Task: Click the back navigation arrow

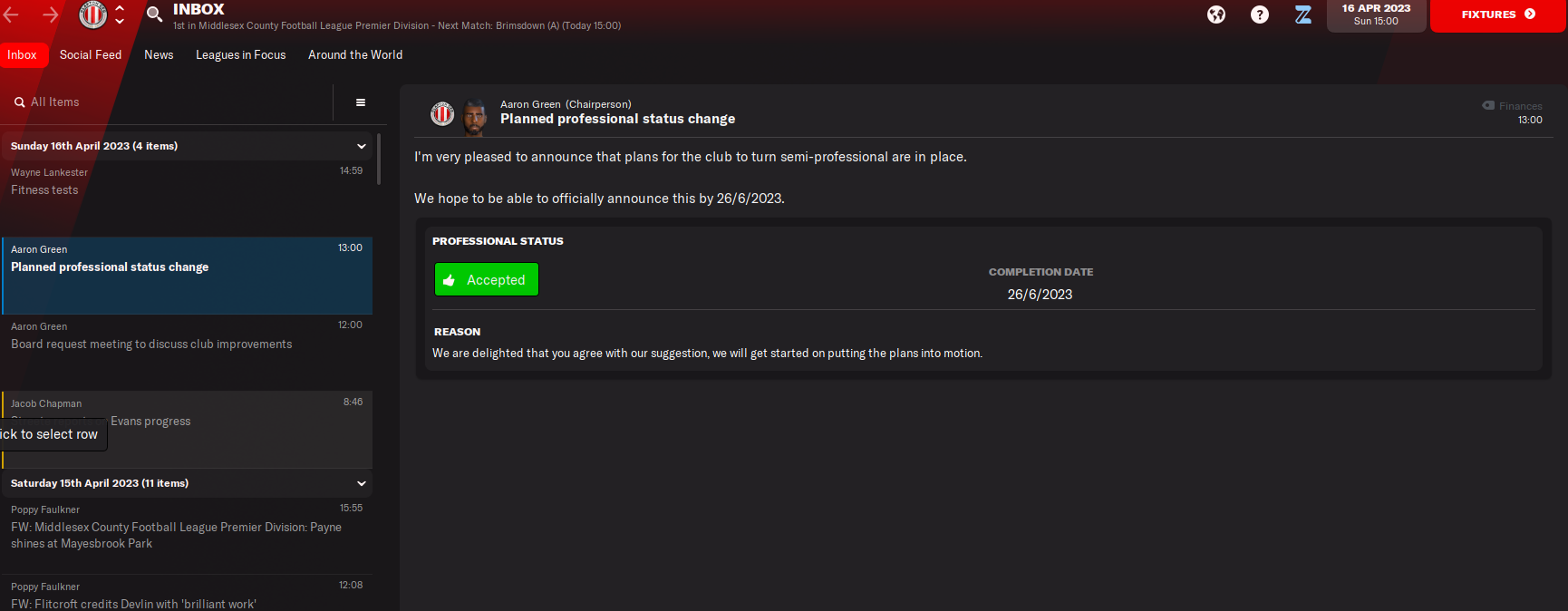Action: [x=12, y=15]
